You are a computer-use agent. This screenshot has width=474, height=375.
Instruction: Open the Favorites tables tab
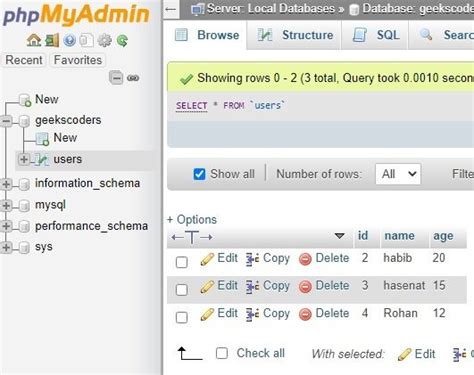click(78, 60)
